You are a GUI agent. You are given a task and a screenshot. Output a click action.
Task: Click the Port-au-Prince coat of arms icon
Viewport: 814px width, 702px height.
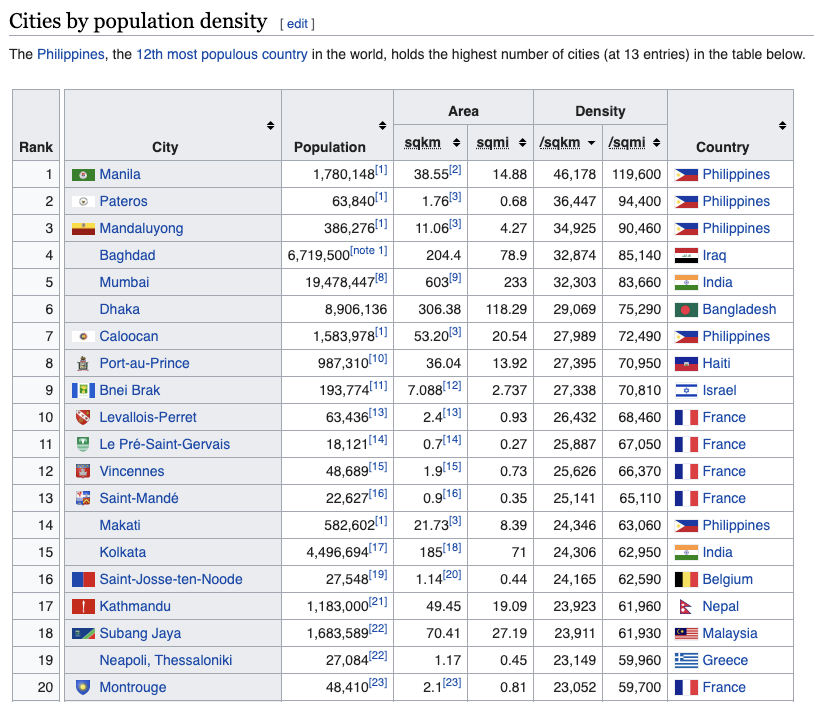(83, 363)
